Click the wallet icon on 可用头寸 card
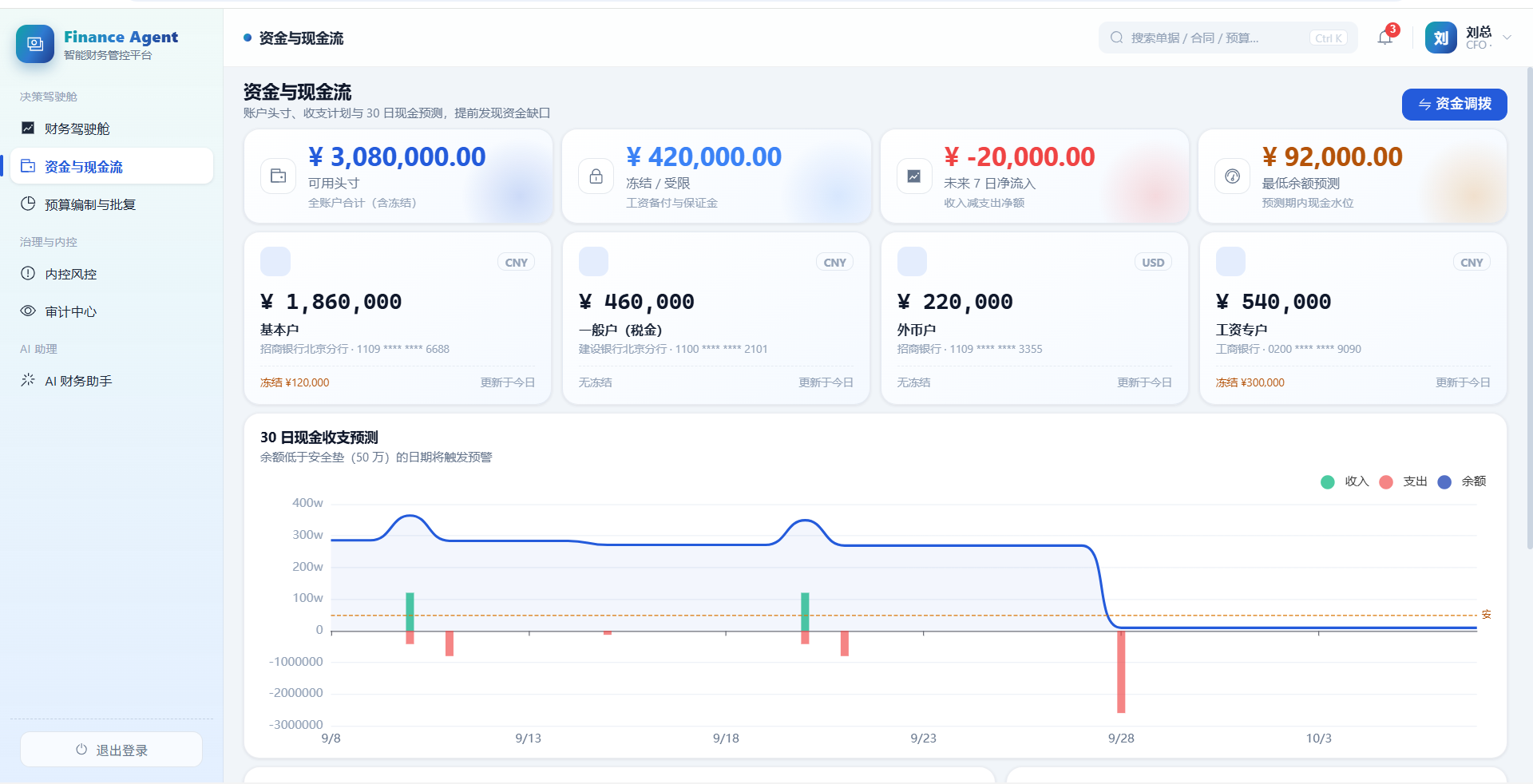The height and width of the screenshot is (784, 1533). coord(278,176)
